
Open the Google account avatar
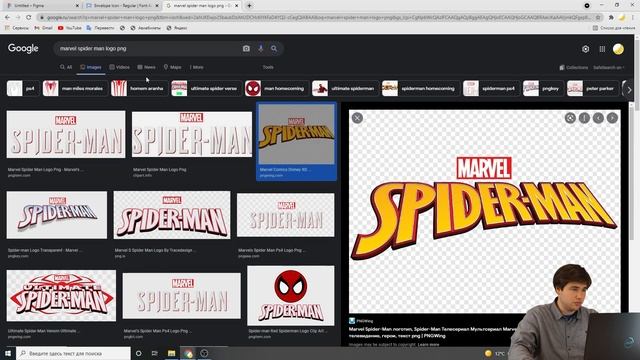618,49
